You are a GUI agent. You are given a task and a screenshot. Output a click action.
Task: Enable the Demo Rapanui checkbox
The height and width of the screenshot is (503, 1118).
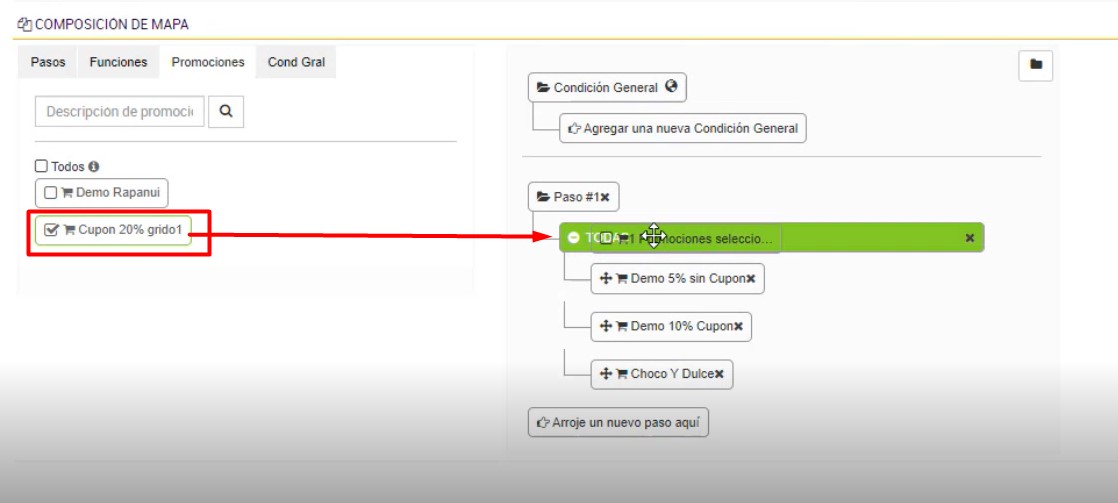[x=50, y=193]
